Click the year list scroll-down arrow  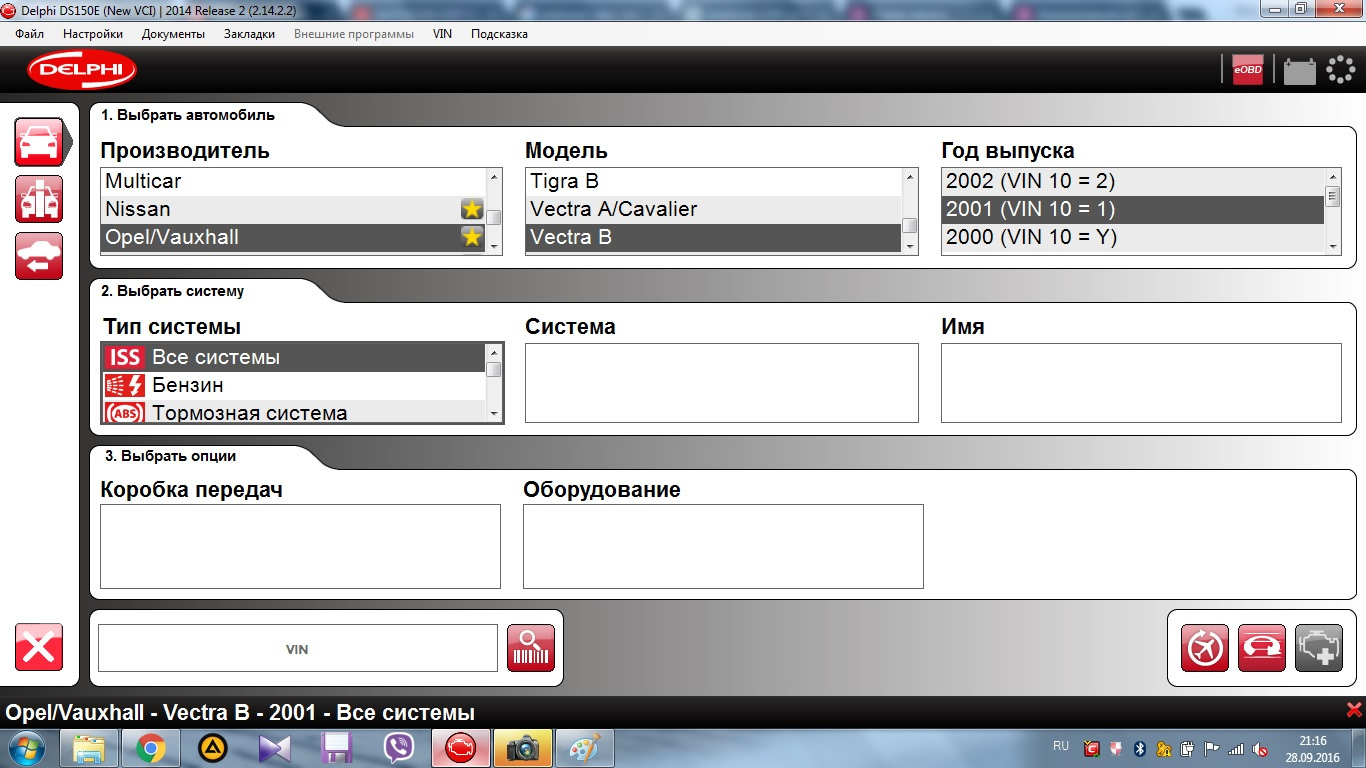[1333, 245]
